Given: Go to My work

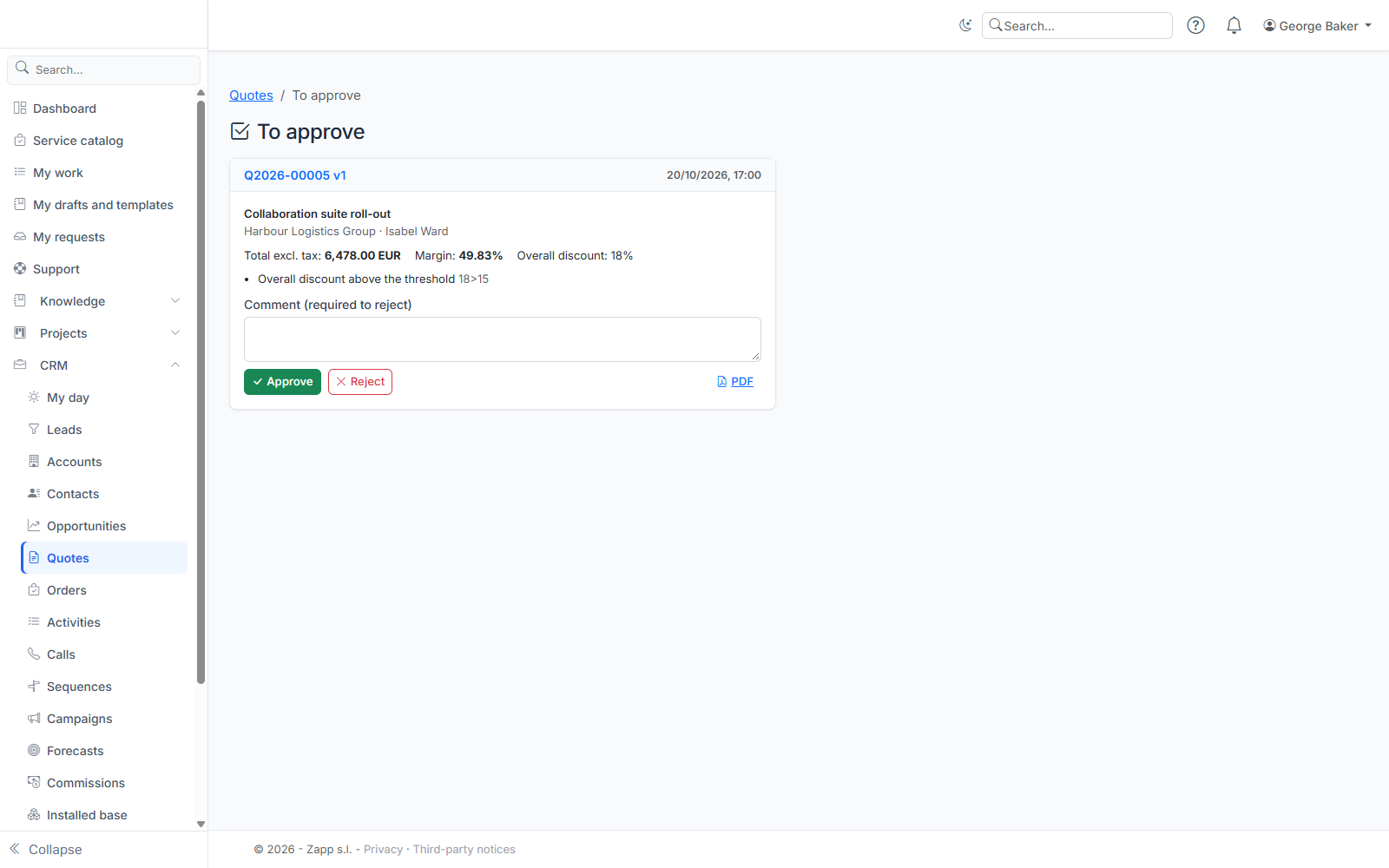Looking at the screenshot, I should pos(58,173).
